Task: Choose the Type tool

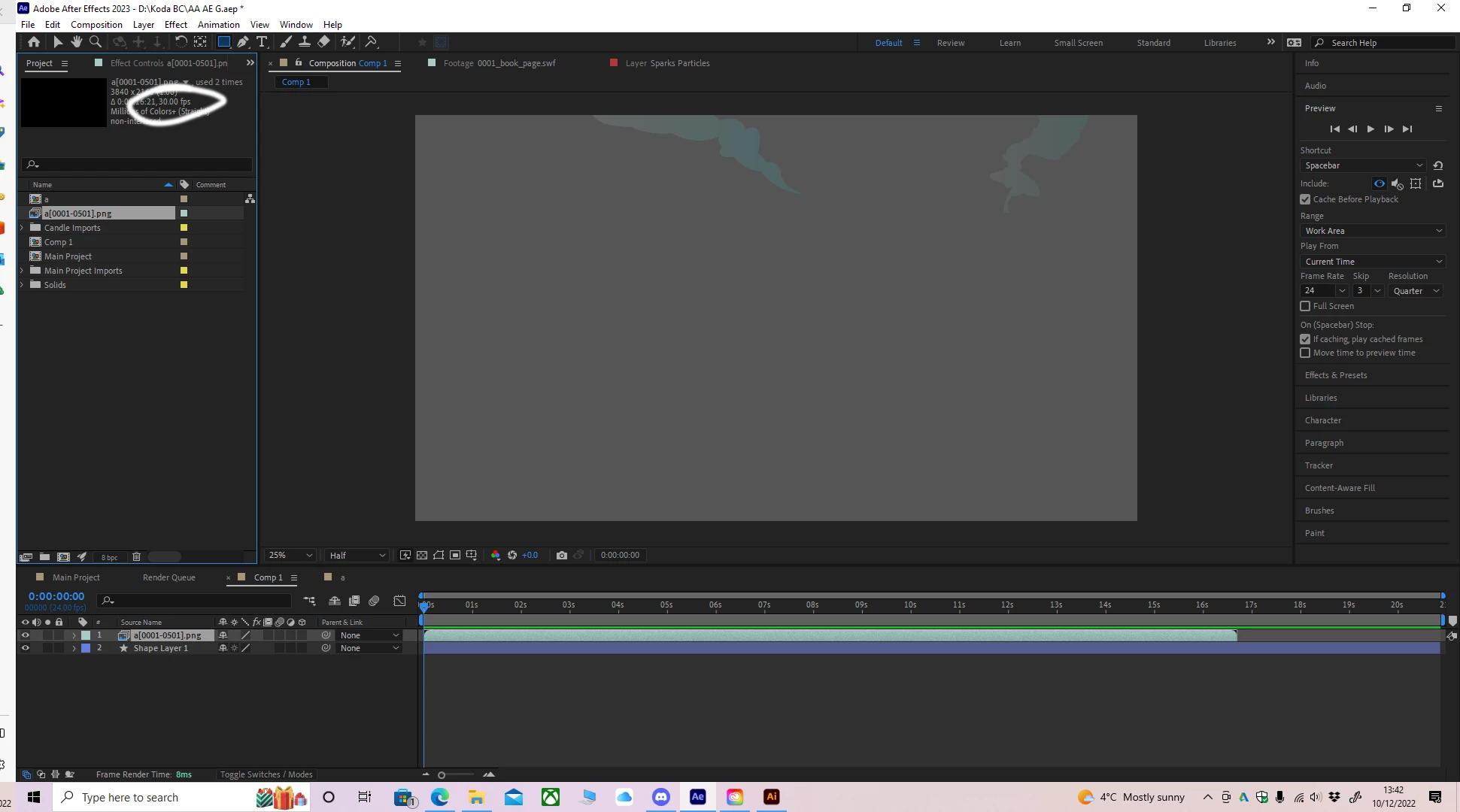Action: click(262, 42)
